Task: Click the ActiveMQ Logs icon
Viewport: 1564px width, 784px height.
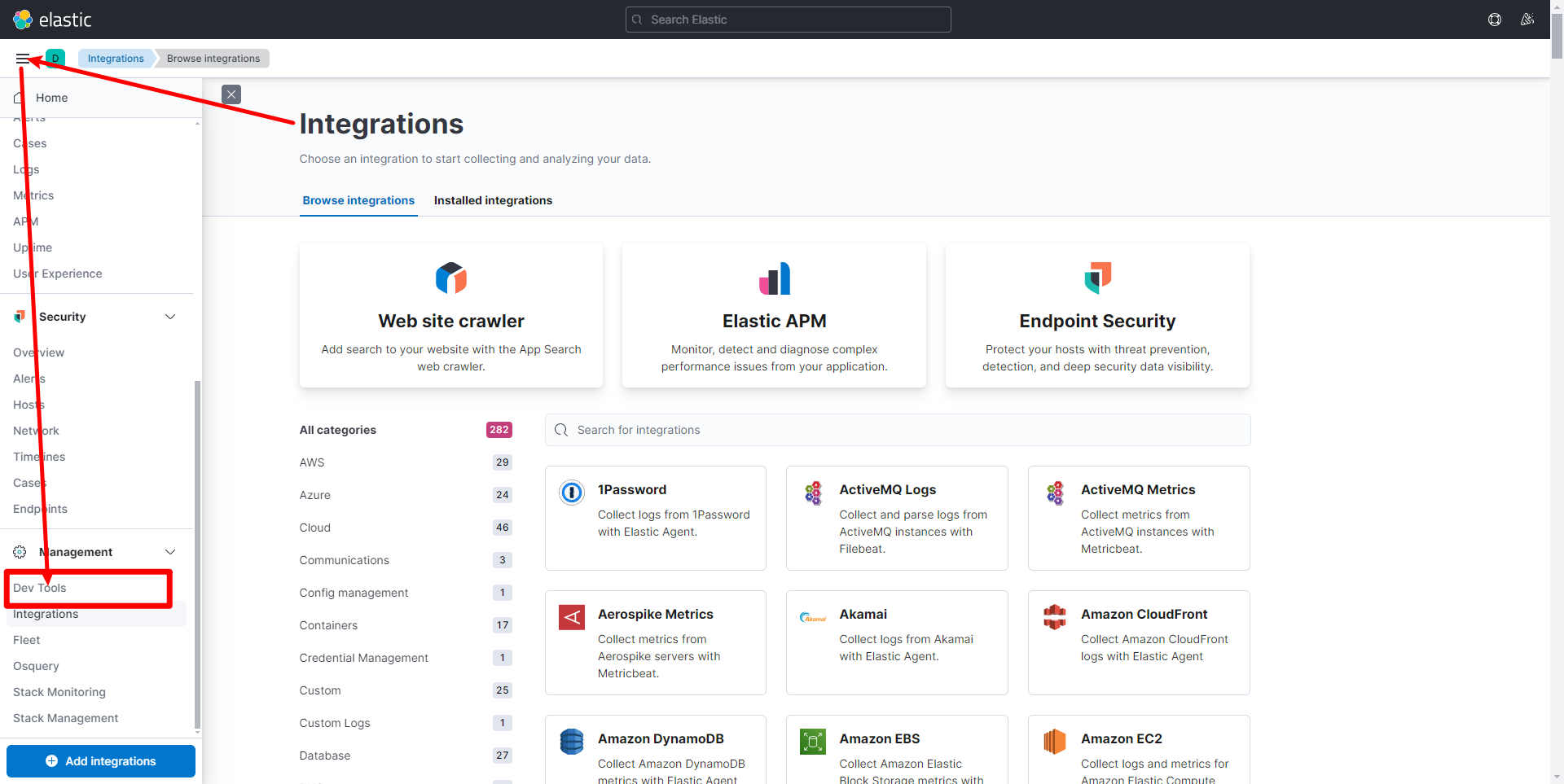Action: coord(813,493)
